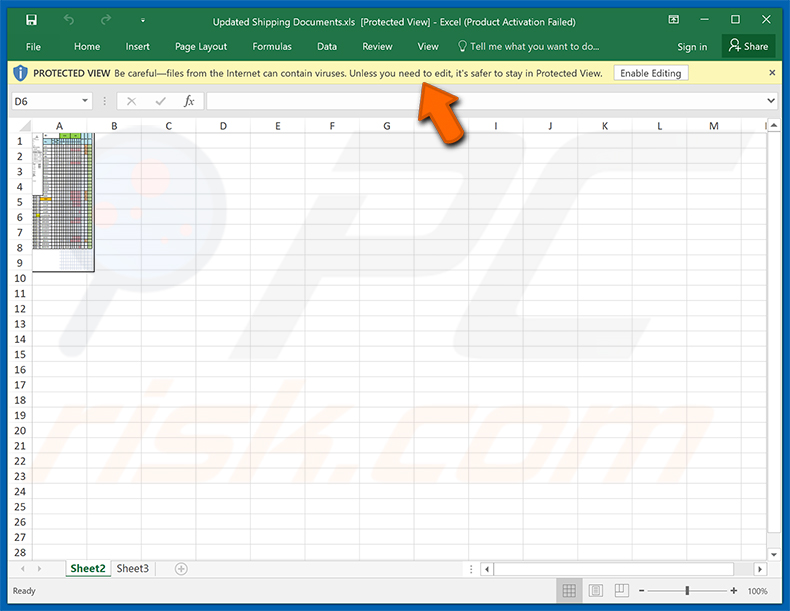Viewport: 790px width, 611px height.
Task: Click inside the formula bar input
Action: (485, 101)
